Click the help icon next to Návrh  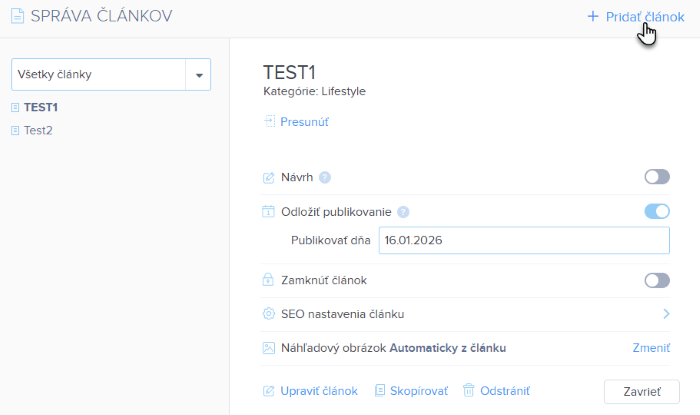(x=325, y=178)
